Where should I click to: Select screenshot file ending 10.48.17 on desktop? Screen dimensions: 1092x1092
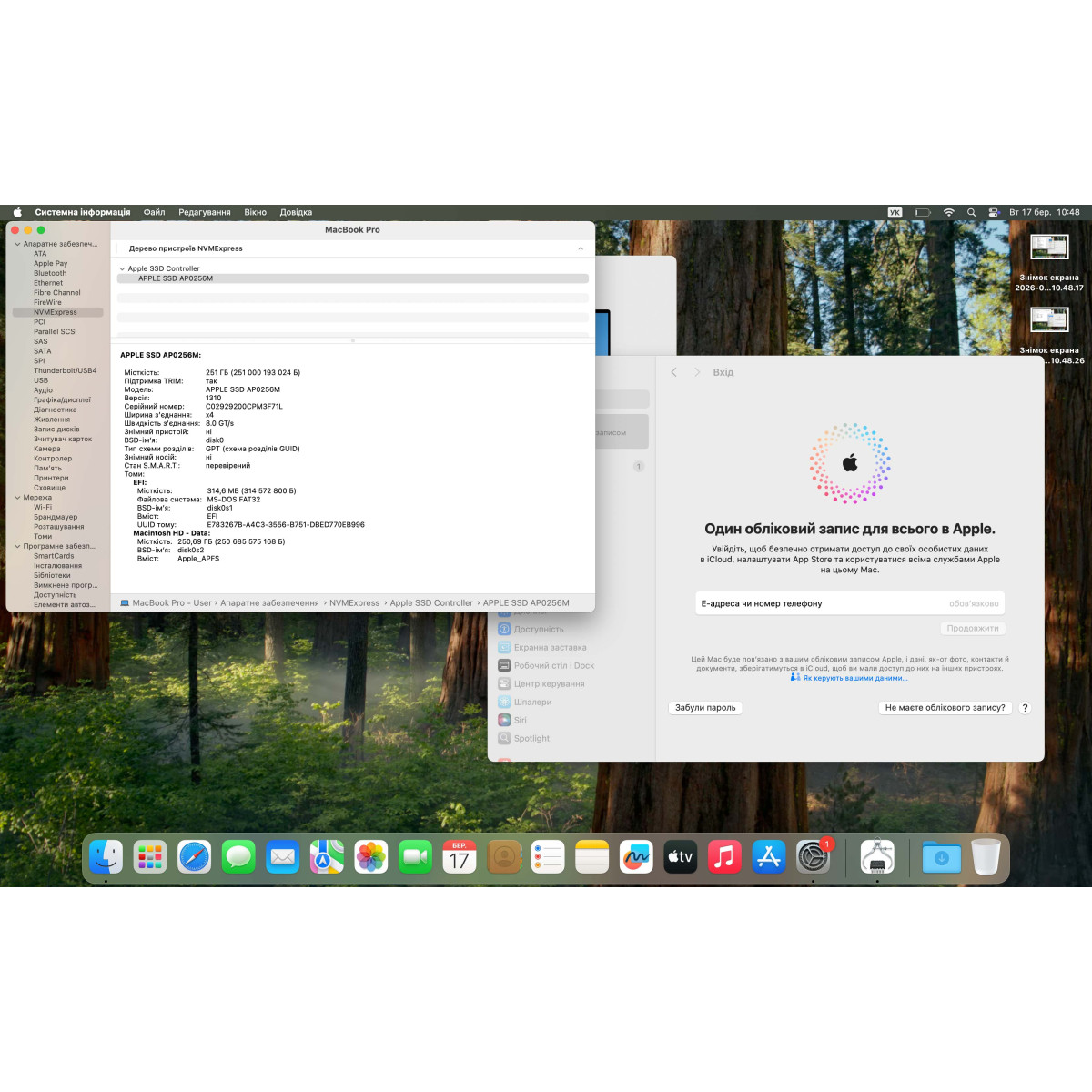click(1049, 262)
